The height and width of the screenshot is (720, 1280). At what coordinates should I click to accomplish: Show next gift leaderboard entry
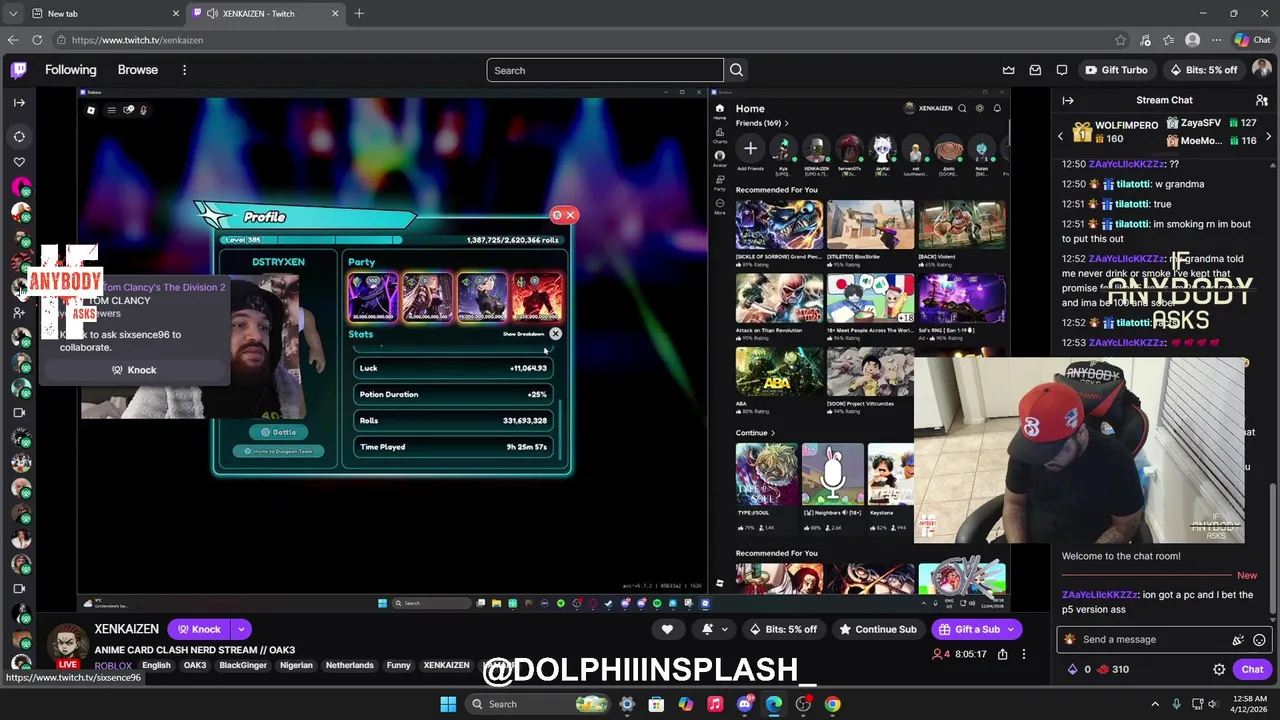[1268, 136]
